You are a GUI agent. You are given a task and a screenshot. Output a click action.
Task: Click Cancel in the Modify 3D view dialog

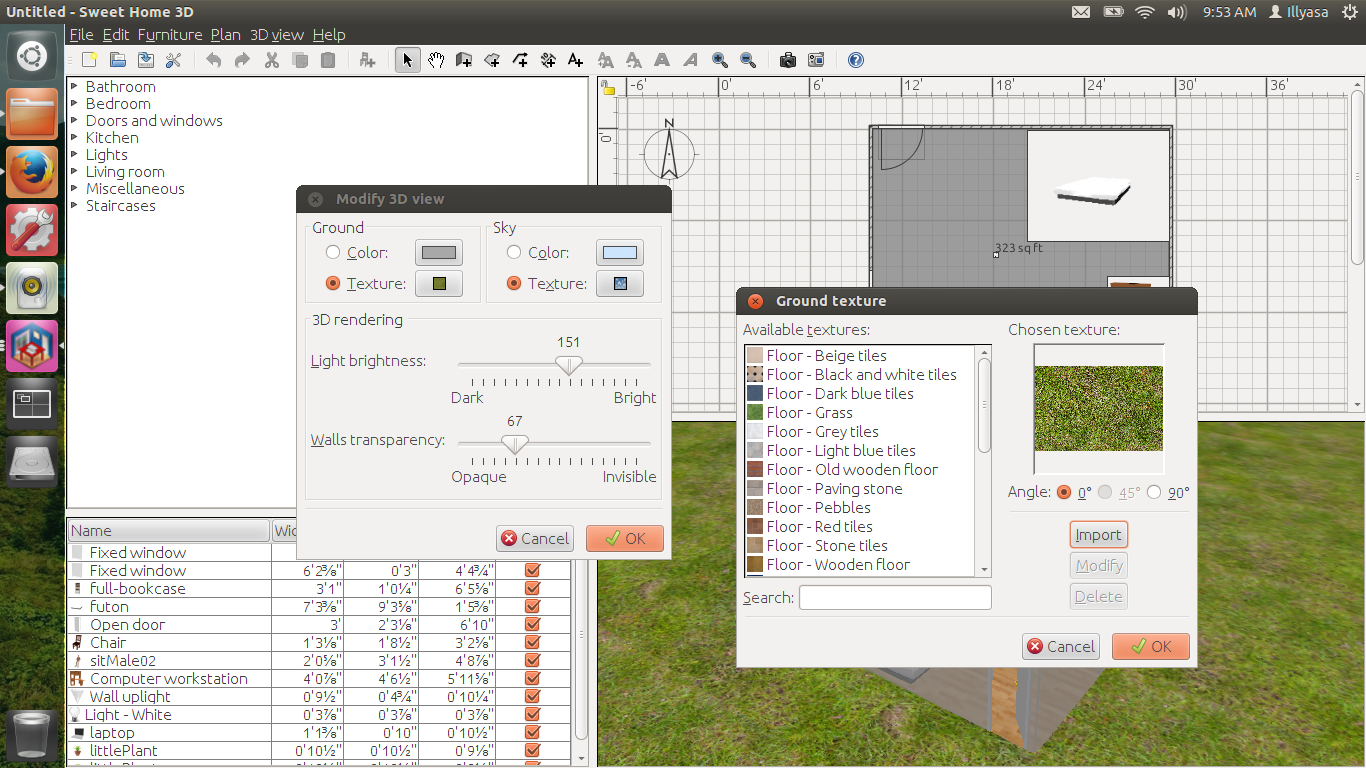(535, 538)
